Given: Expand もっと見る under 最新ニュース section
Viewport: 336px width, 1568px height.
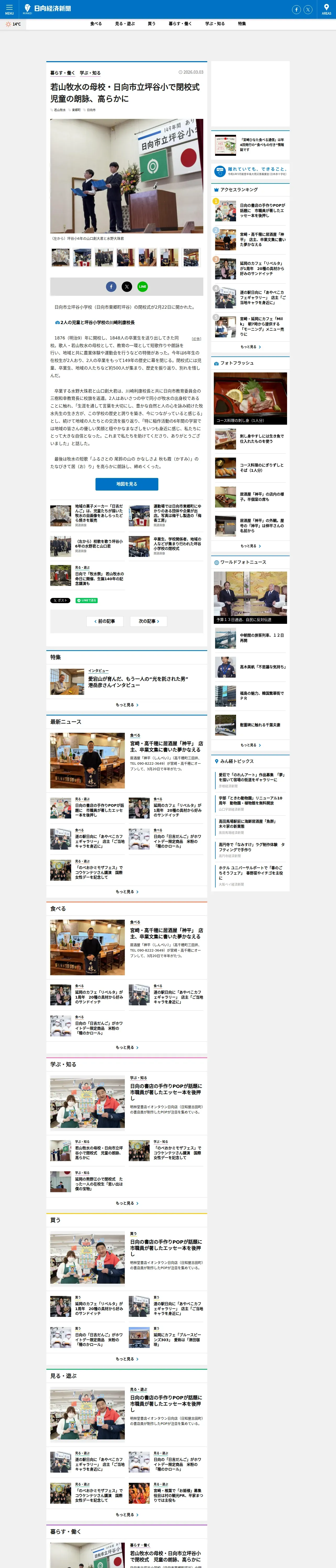Looking at the screenshot, I should coord(127,892).
